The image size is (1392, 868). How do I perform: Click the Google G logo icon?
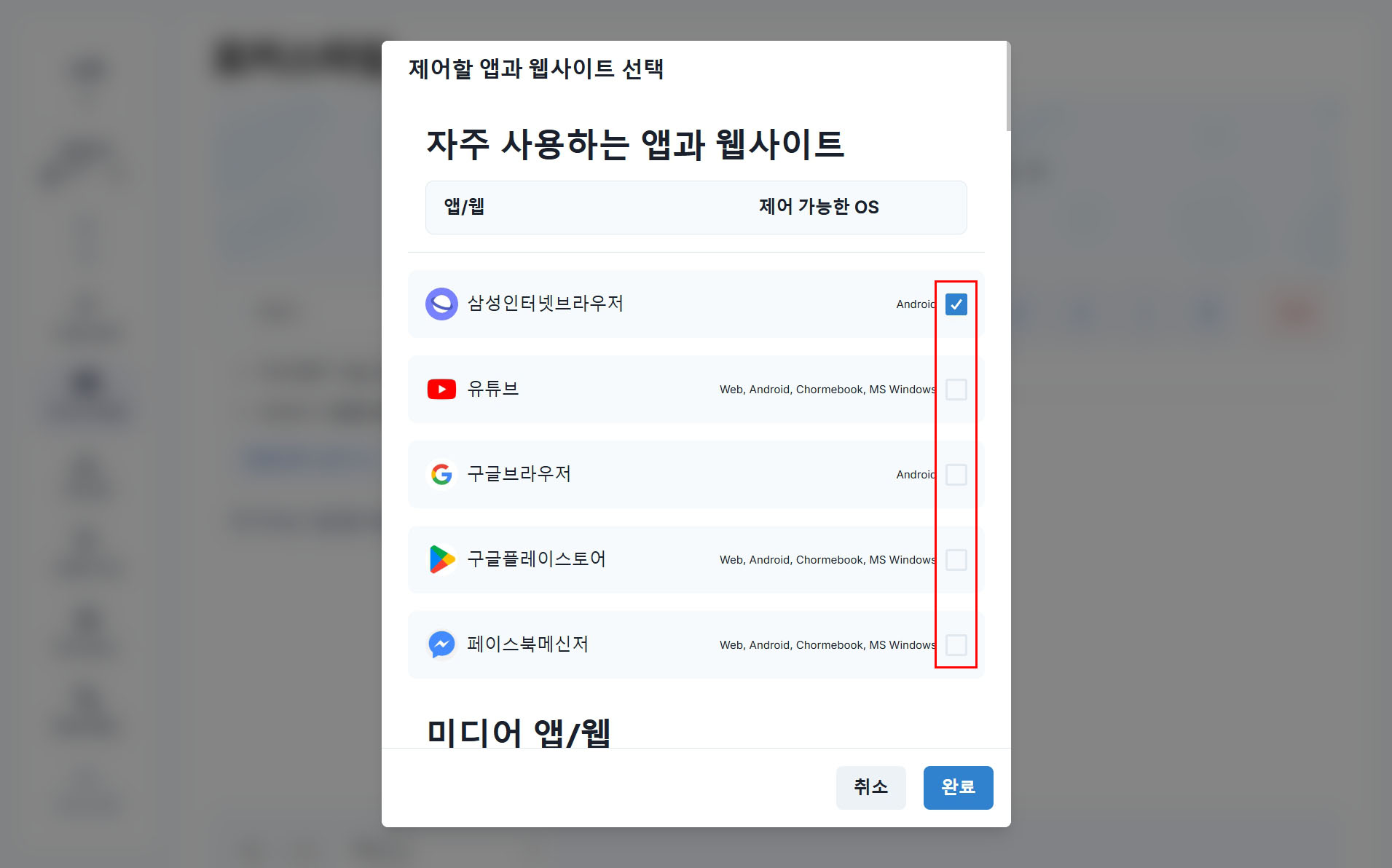[x=441, y=475]
